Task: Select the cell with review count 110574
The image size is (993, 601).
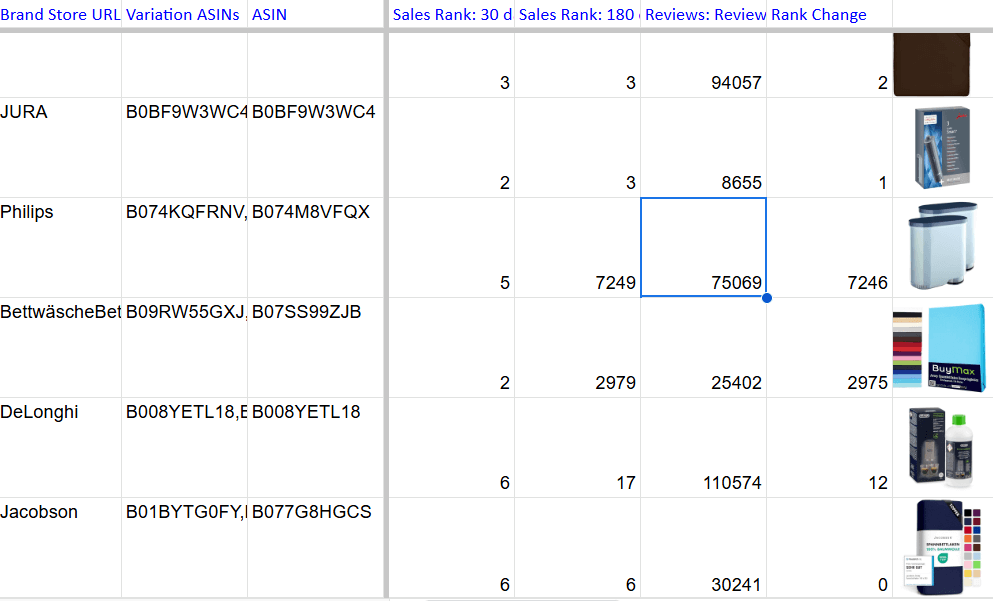Action: (x=703, y=447)
